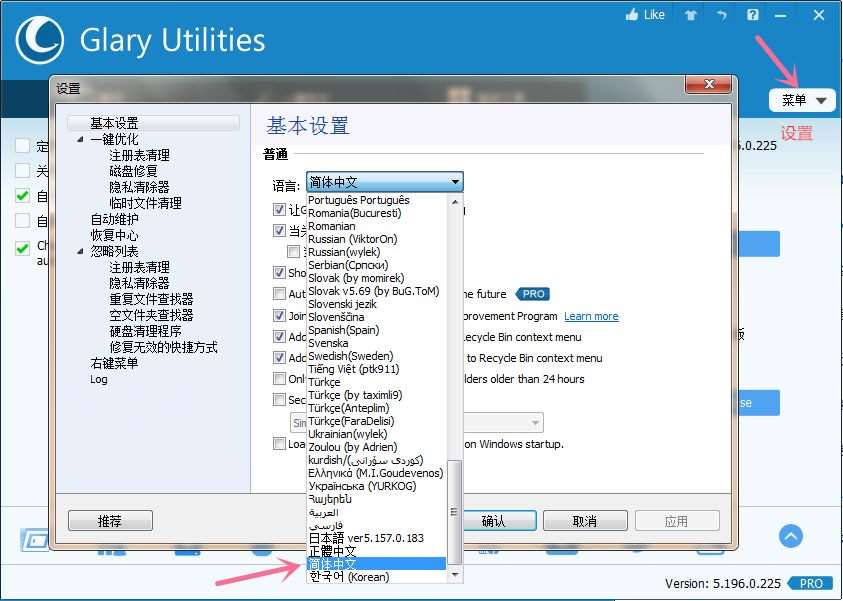The height and width of the screenshot is (601, 843).
Task: Toggle the Recycle Bin context menu checkbox
Action: [280, 337]
